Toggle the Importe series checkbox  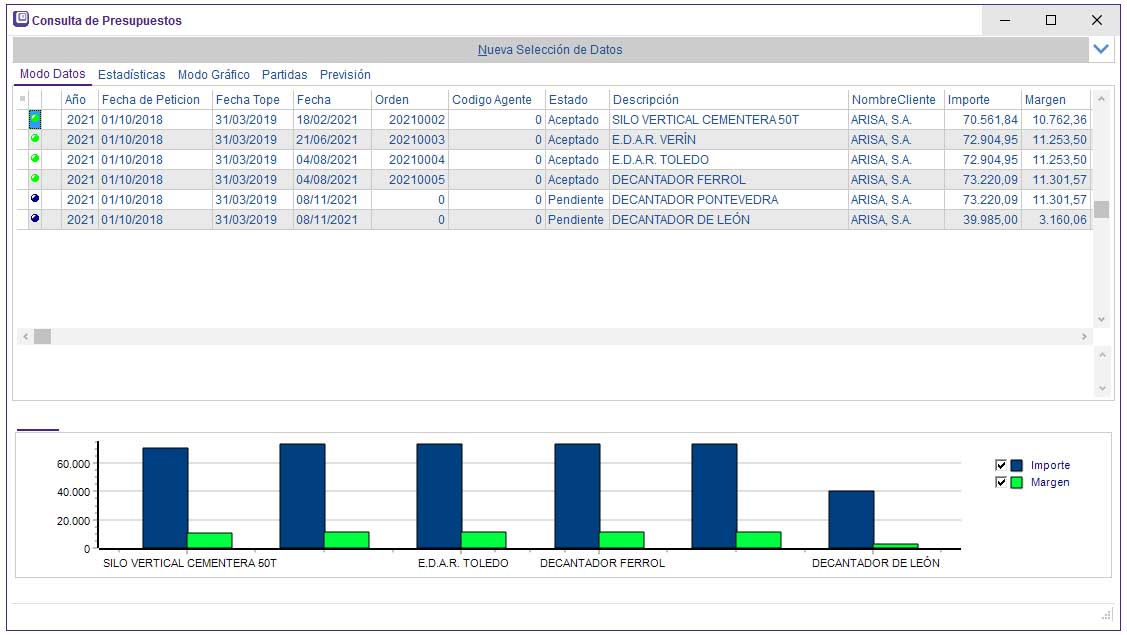coord(1000,465)
